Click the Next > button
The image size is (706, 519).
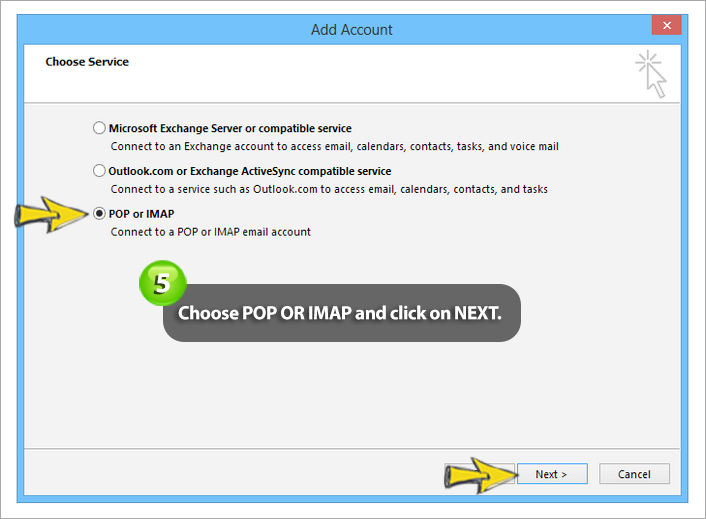coord(552,474)
